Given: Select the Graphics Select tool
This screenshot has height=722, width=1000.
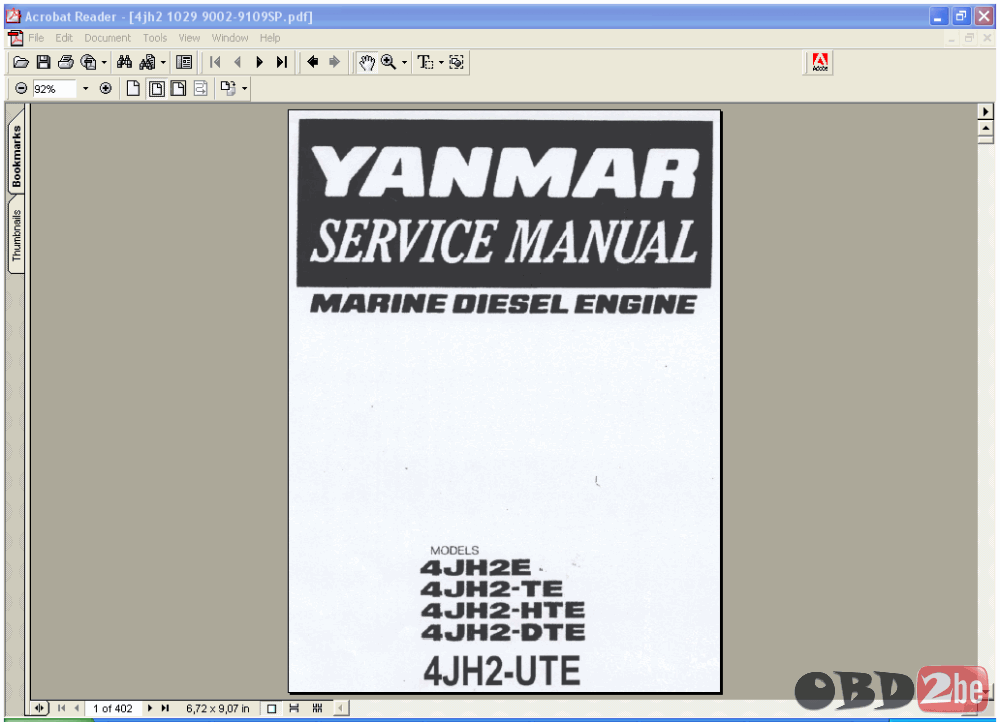Looking at the screenshot, I should [457, 63].
